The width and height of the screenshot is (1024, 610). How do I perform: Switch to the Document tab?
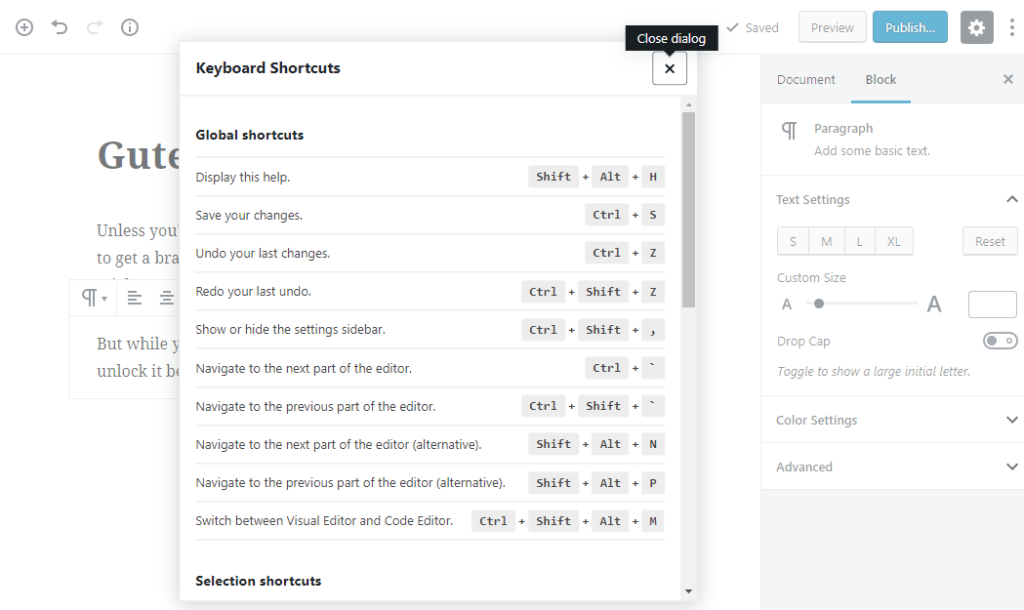coord(806,79)
